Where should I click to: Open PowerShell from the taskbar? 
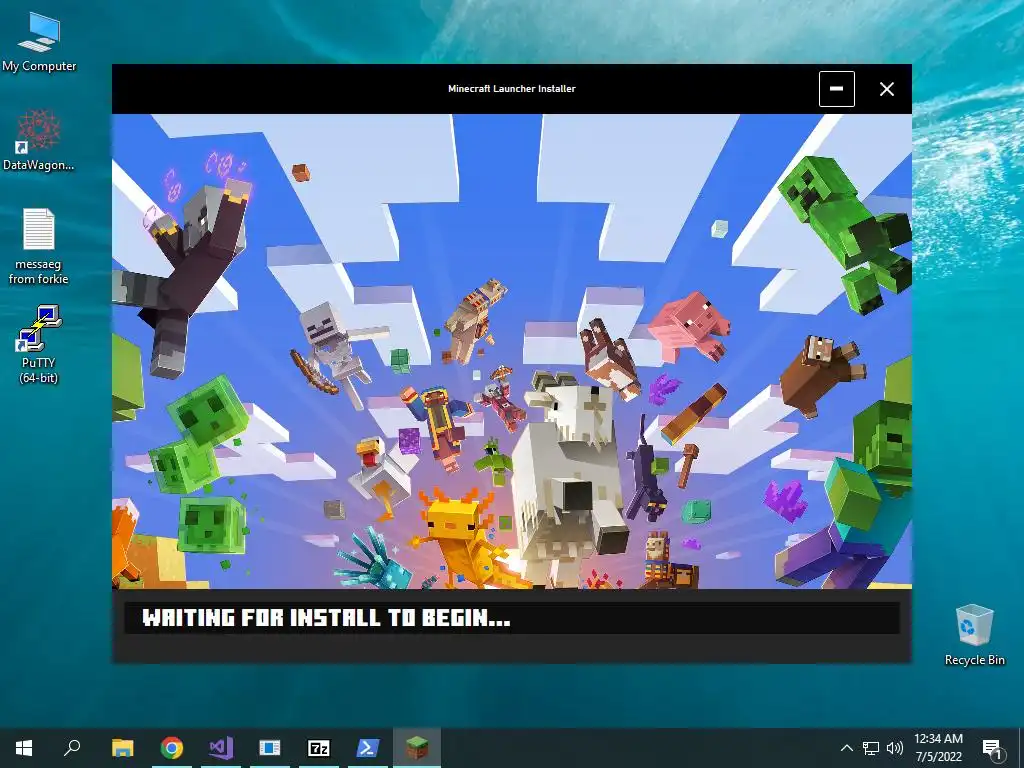click(368, 748)
